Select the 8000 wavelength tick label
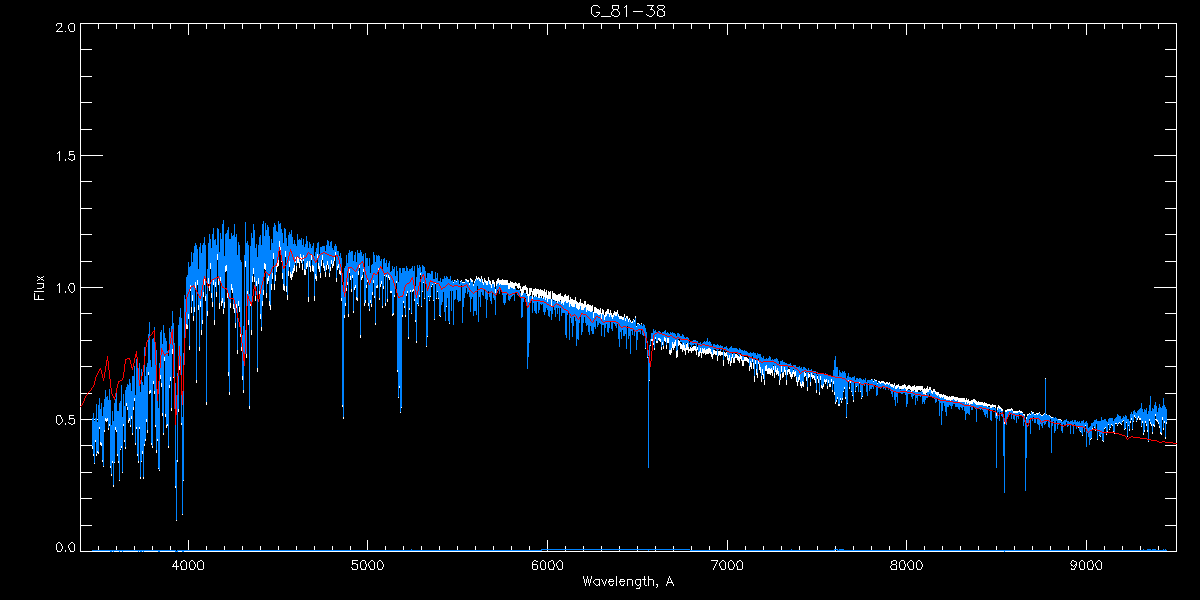The image size is (1200, 600). tap(907, 565)
